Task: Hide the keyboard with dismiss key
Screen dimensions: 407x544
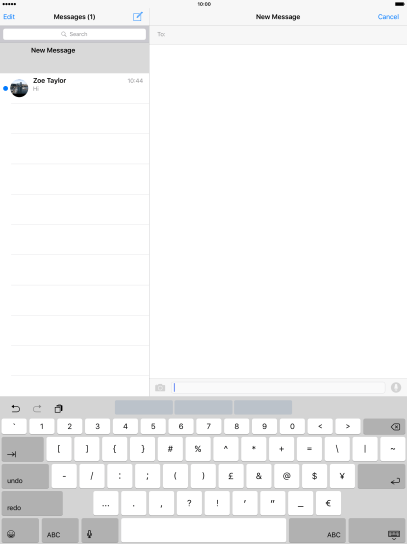Action: [377, 530]
